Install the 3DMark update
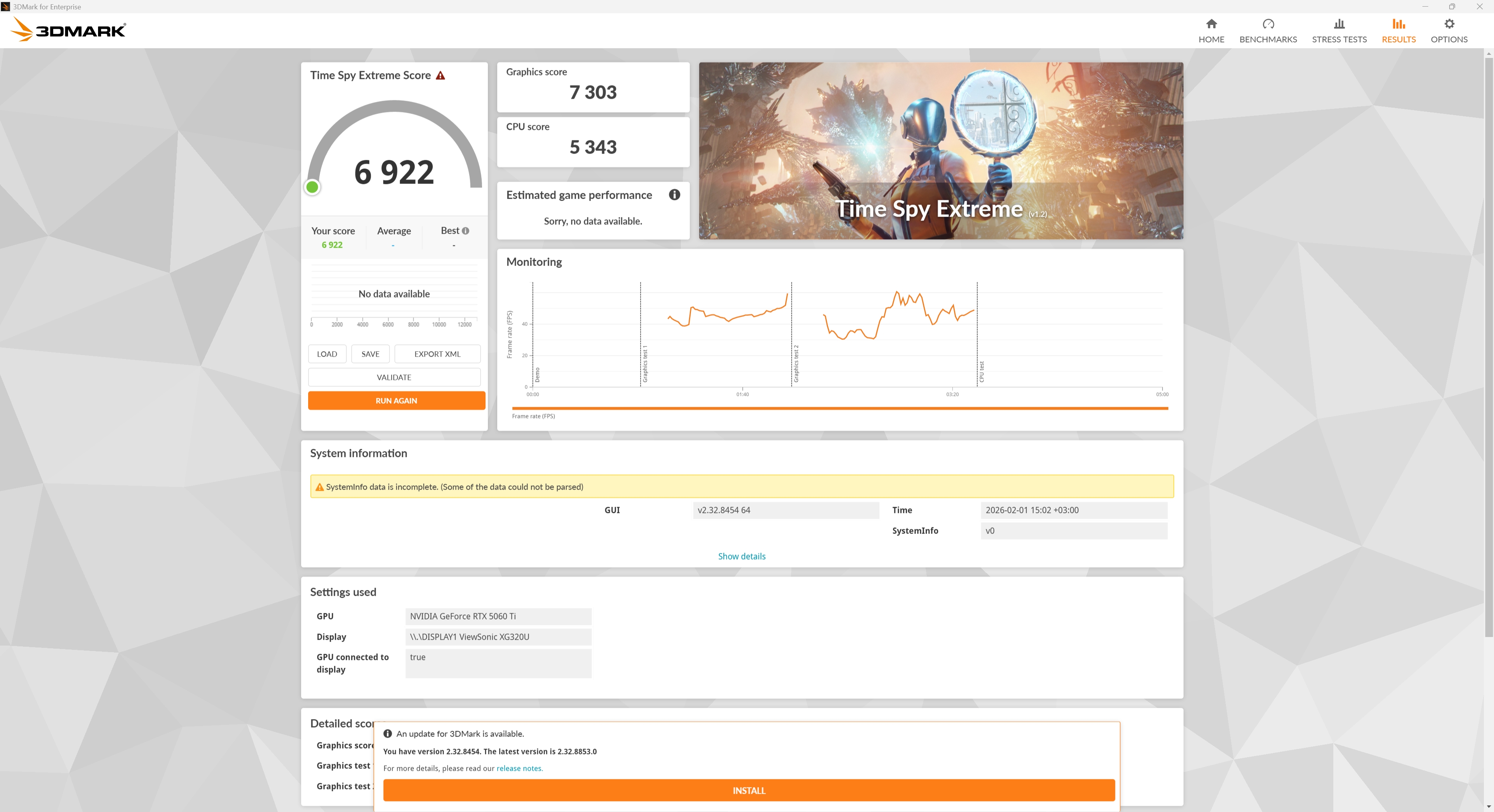The image size is (1494, 812). point(748,790)
